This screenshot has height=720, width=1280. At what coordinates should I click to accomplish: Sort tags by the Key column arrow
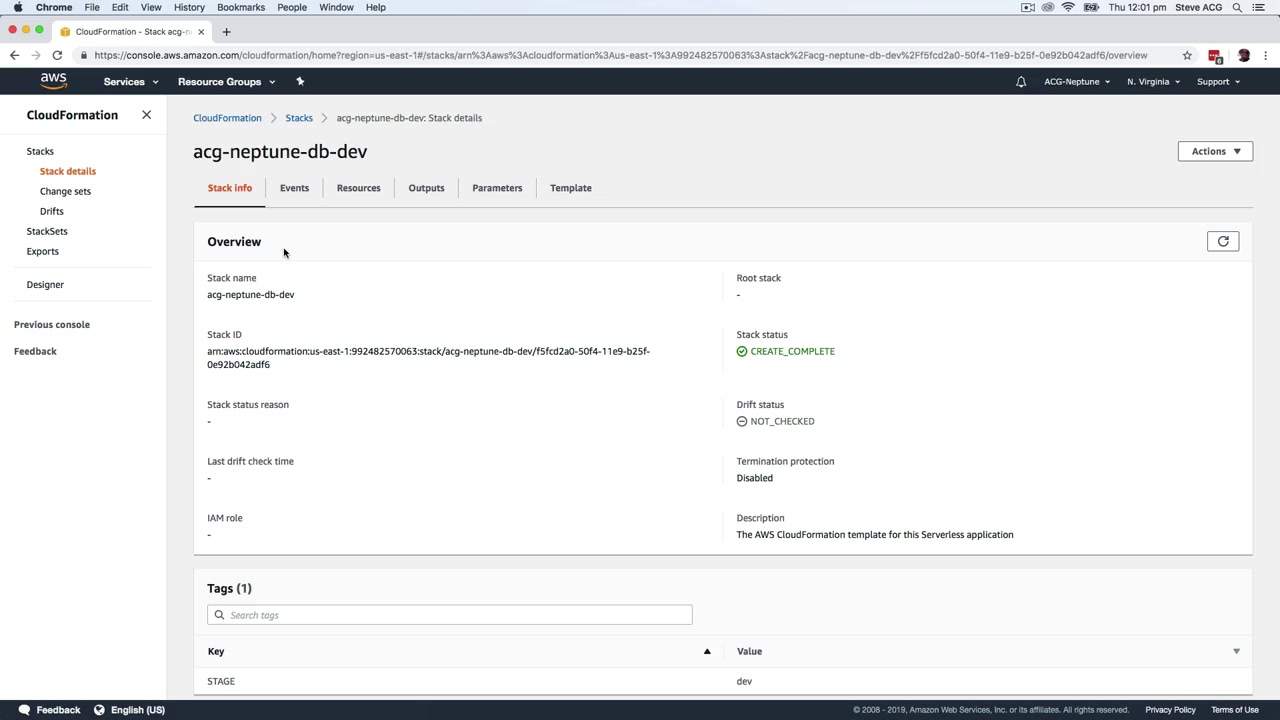(x=707, y=651)
